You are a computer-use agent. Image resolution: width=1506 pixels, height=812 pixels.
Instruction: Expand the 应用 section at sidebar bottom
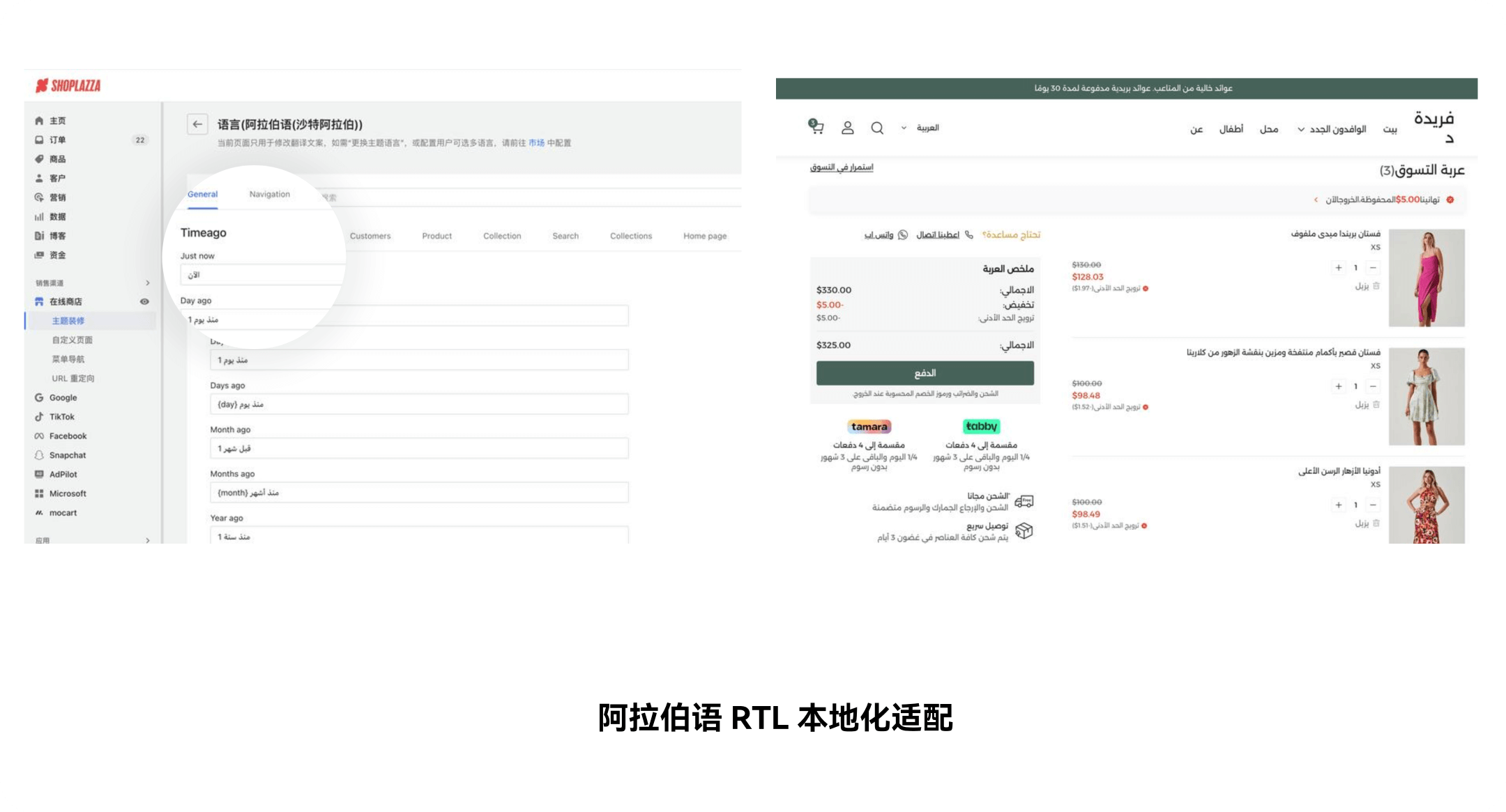pyautogui.click(x=148, y=539)
